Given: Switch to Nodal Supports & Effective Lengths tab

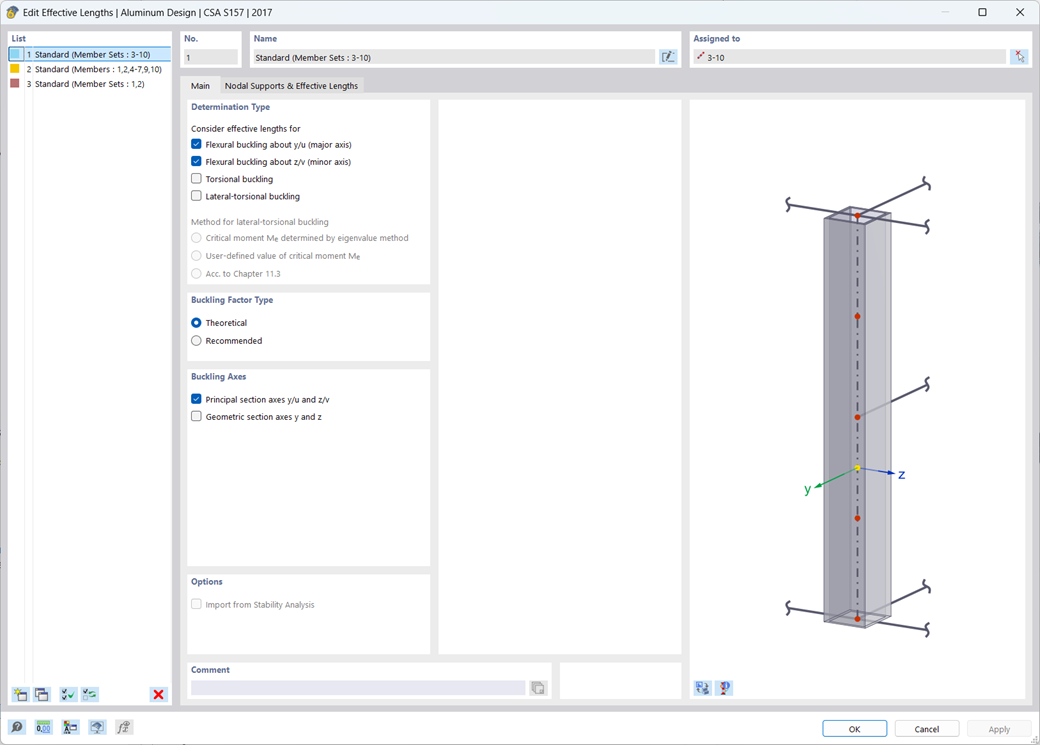Looking at the screenshot, I should [290, 85].
